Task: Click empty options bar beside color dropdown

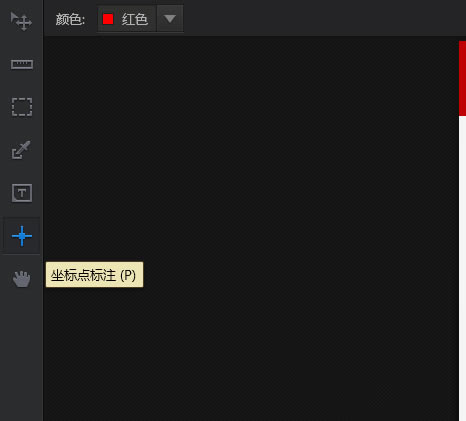Action: click(x=317, y=18)
